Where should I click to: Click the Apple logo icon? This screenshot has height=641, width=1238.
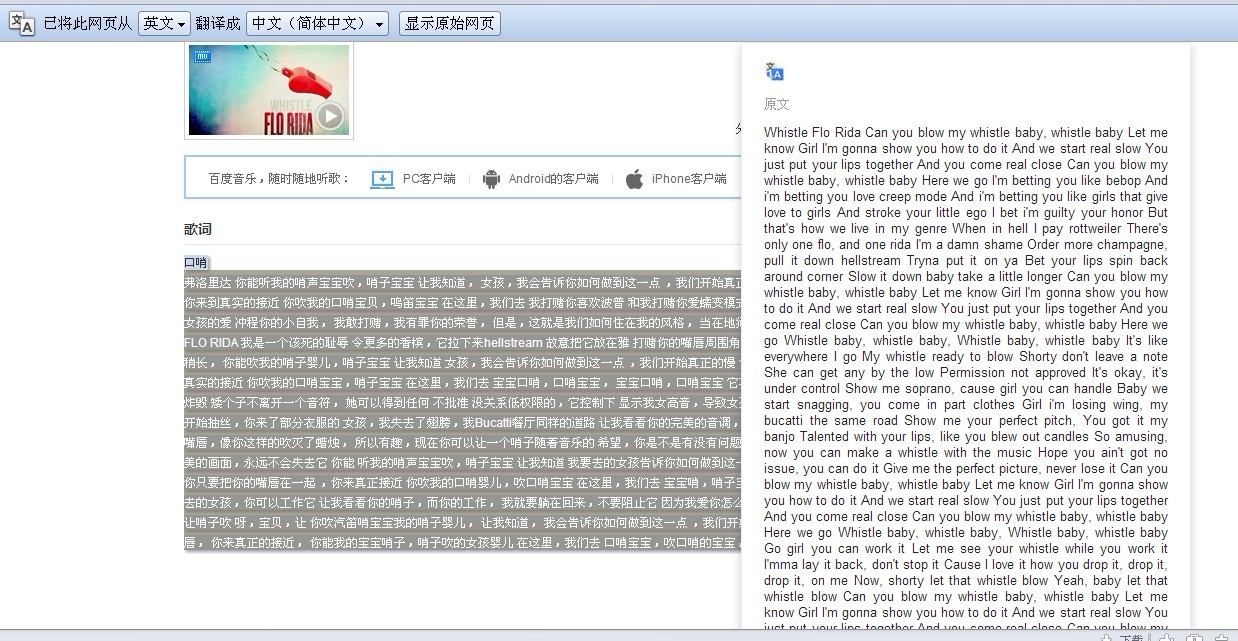click(x=634, y=179)
